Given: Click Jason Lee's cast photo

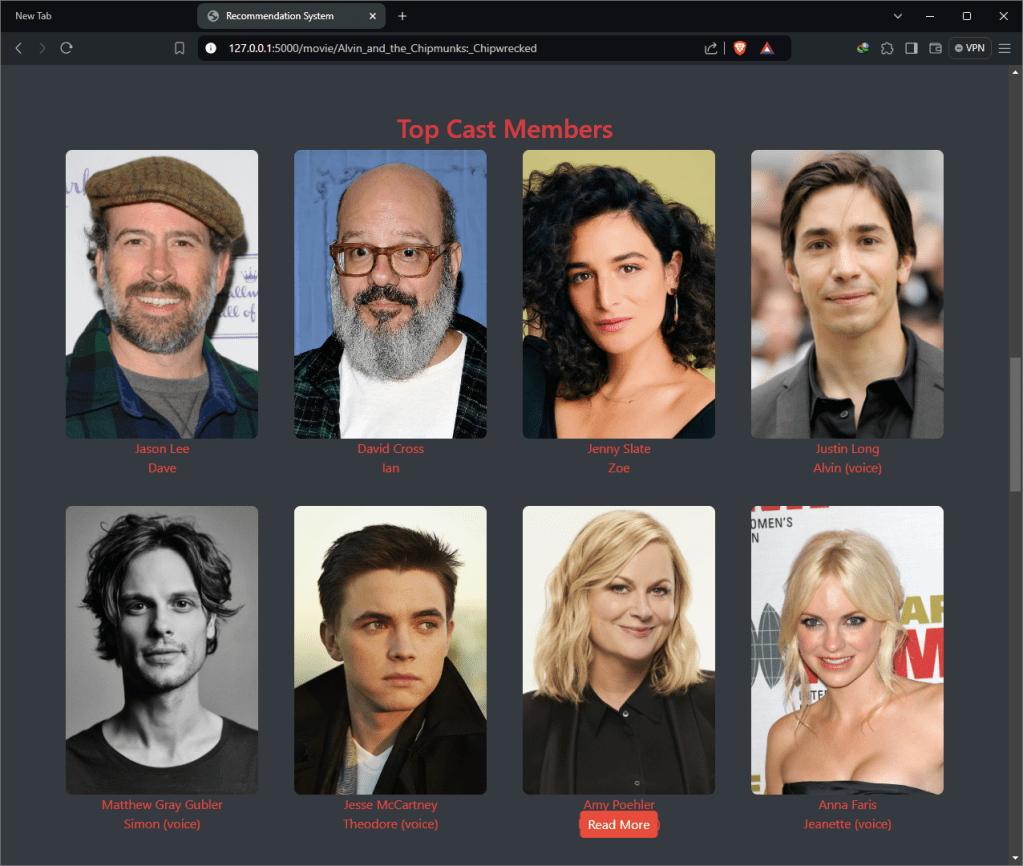Looking at the screenshot, I should (x=162, y=294).
